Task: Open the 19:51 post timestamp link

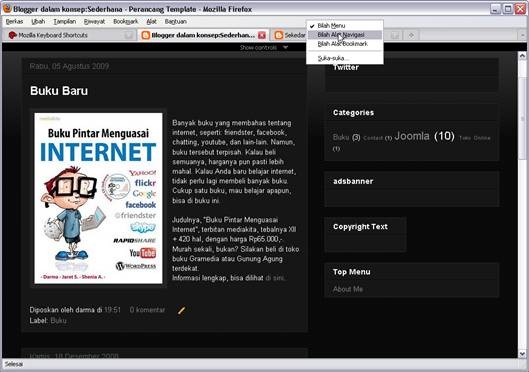Action: pos(112,310)
